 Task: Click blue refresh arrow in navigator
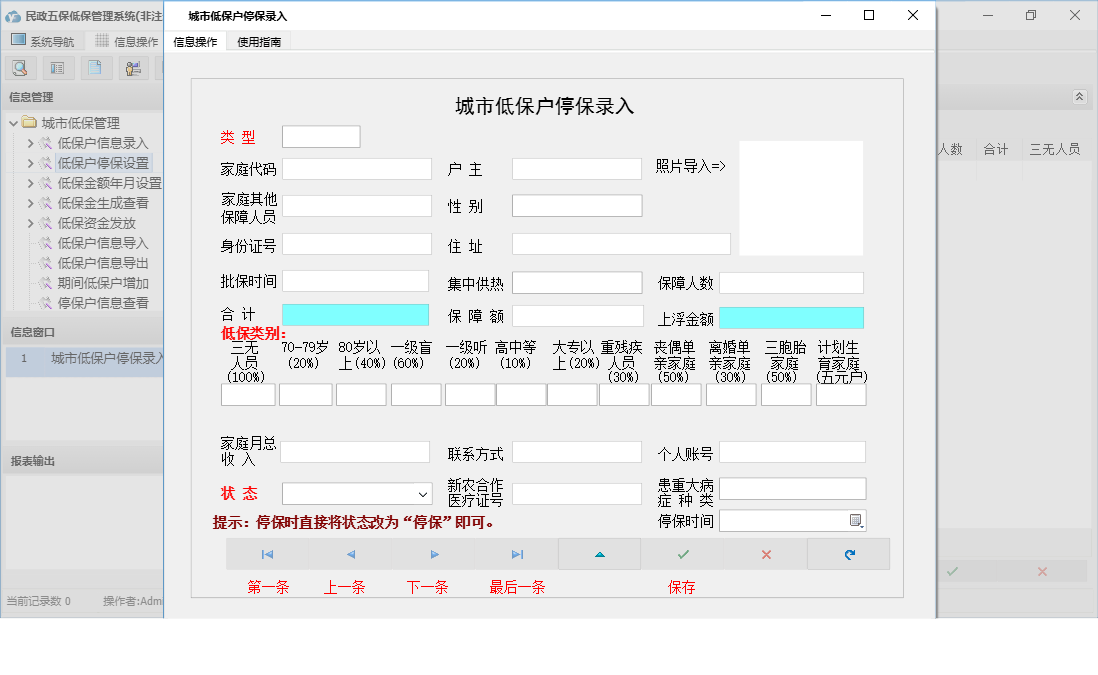pos(849,554)
